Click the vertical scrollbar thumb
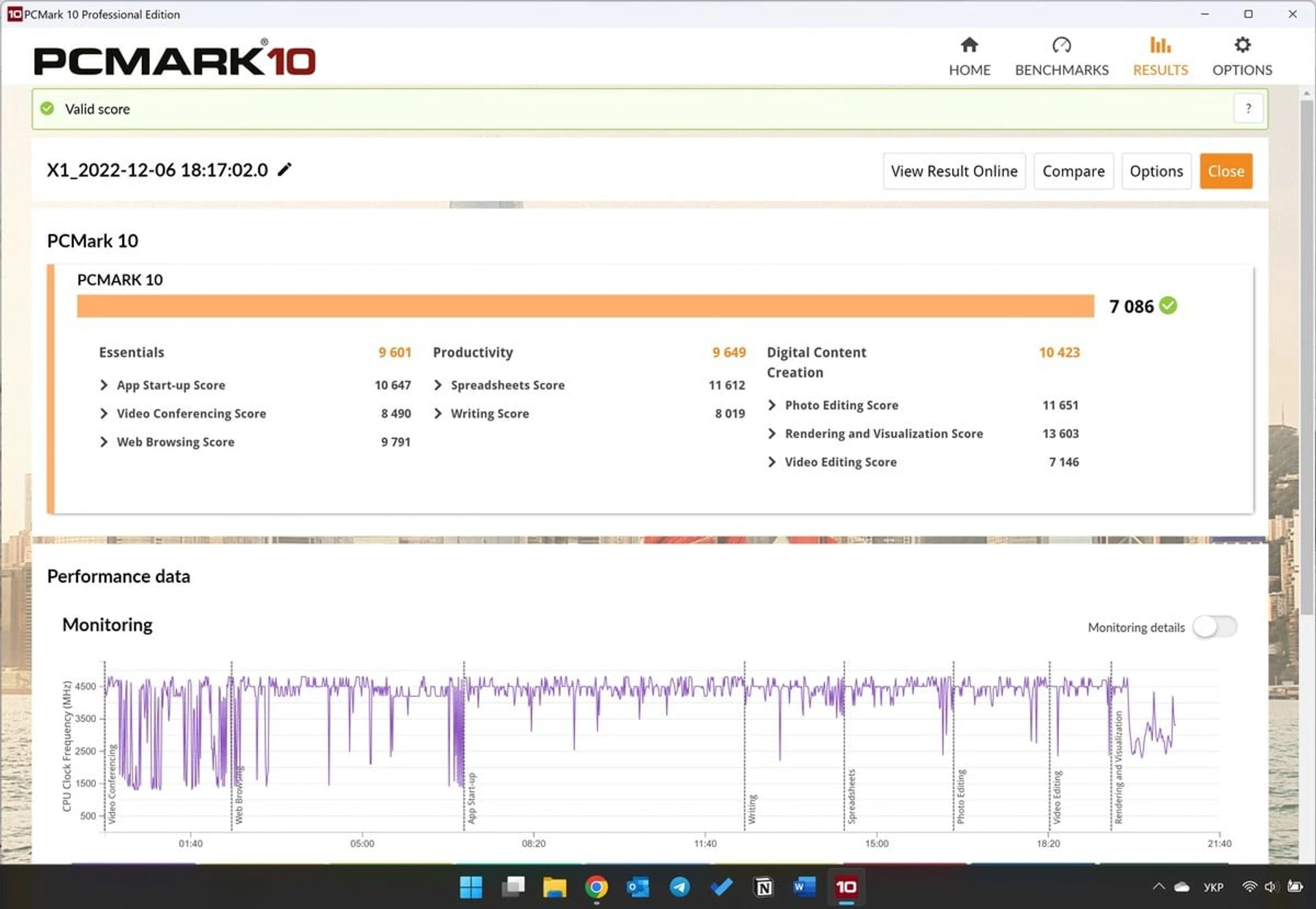This screenshot has width=1316, height=909. [1306, 356]
